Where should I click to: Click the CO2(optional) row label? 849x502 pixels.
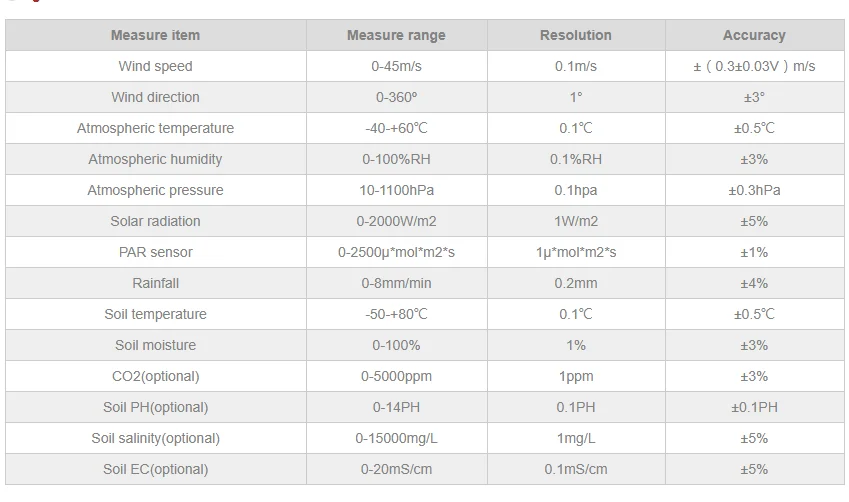tap(155, 376)
